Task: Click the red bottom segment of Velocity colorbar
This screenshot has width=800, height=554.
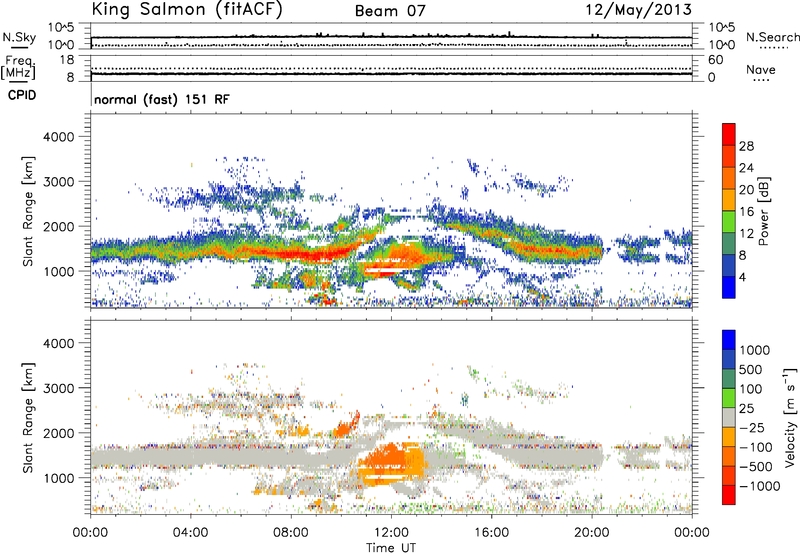Action: coord(729,495)
